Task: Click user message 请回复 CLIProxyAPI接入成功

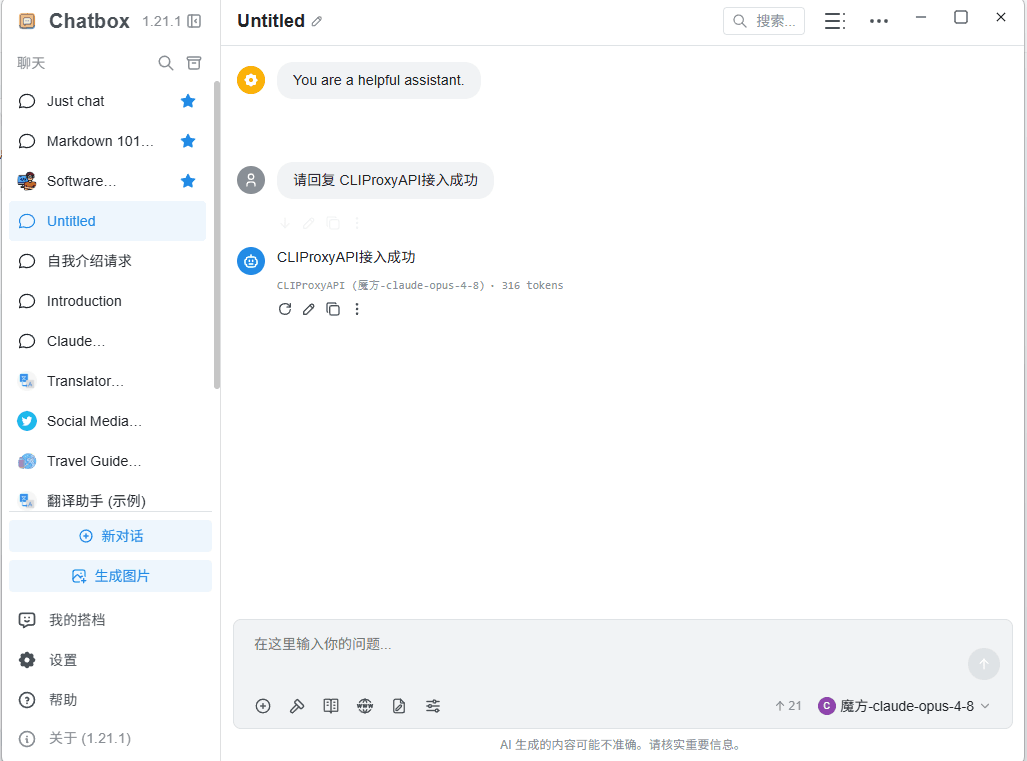Action: click(x=385, y=180)
